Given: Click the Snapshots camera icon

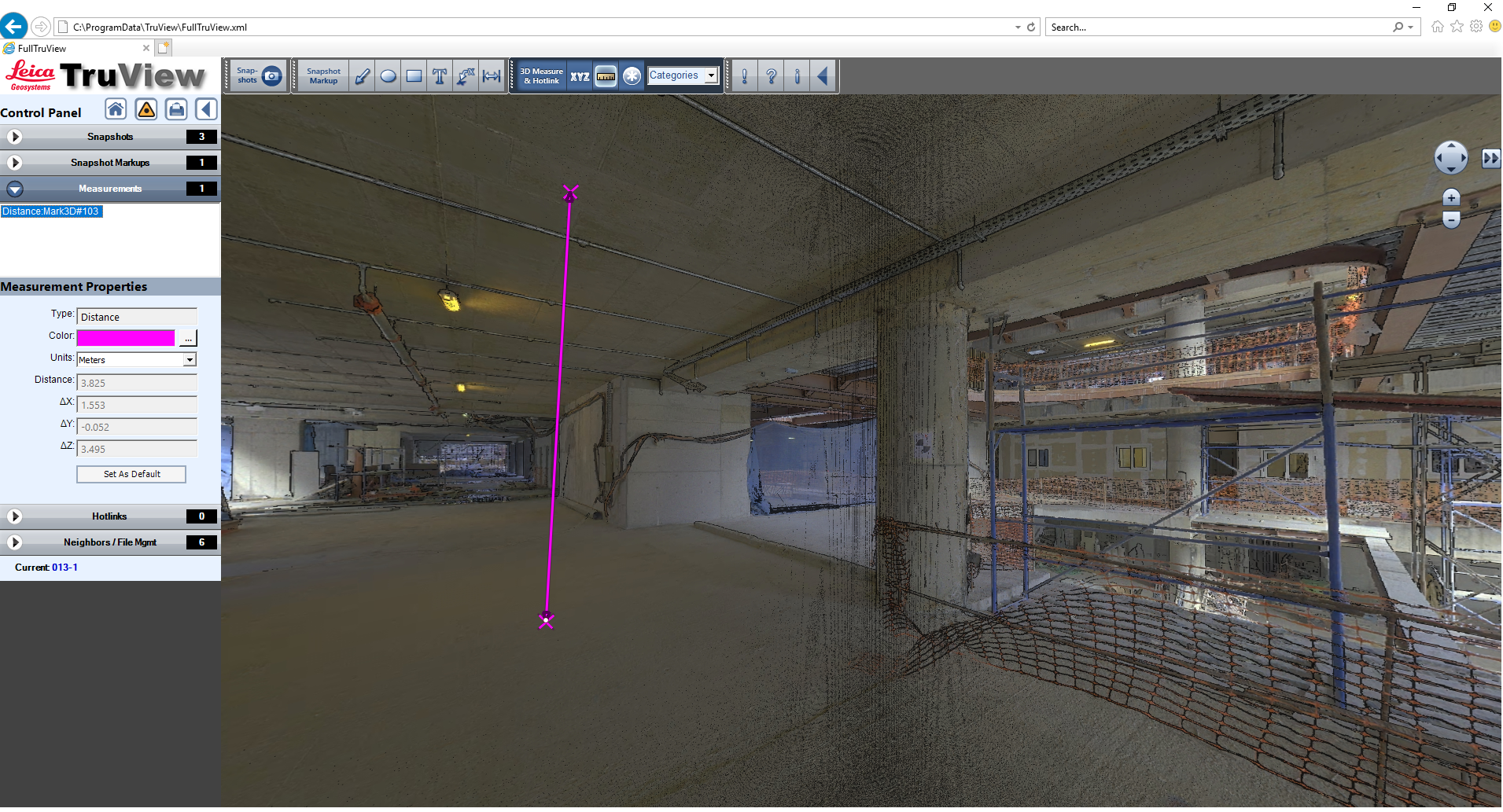Looking at the screenshot, I should coord(272,76).
